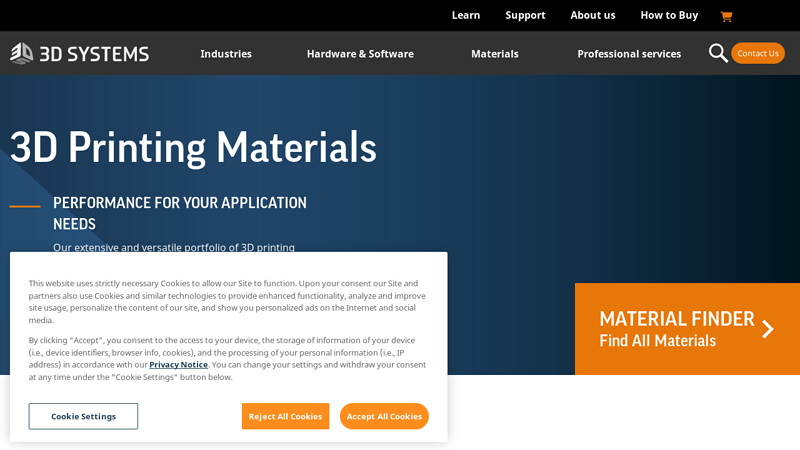Expand the Professional services menu

629,54
